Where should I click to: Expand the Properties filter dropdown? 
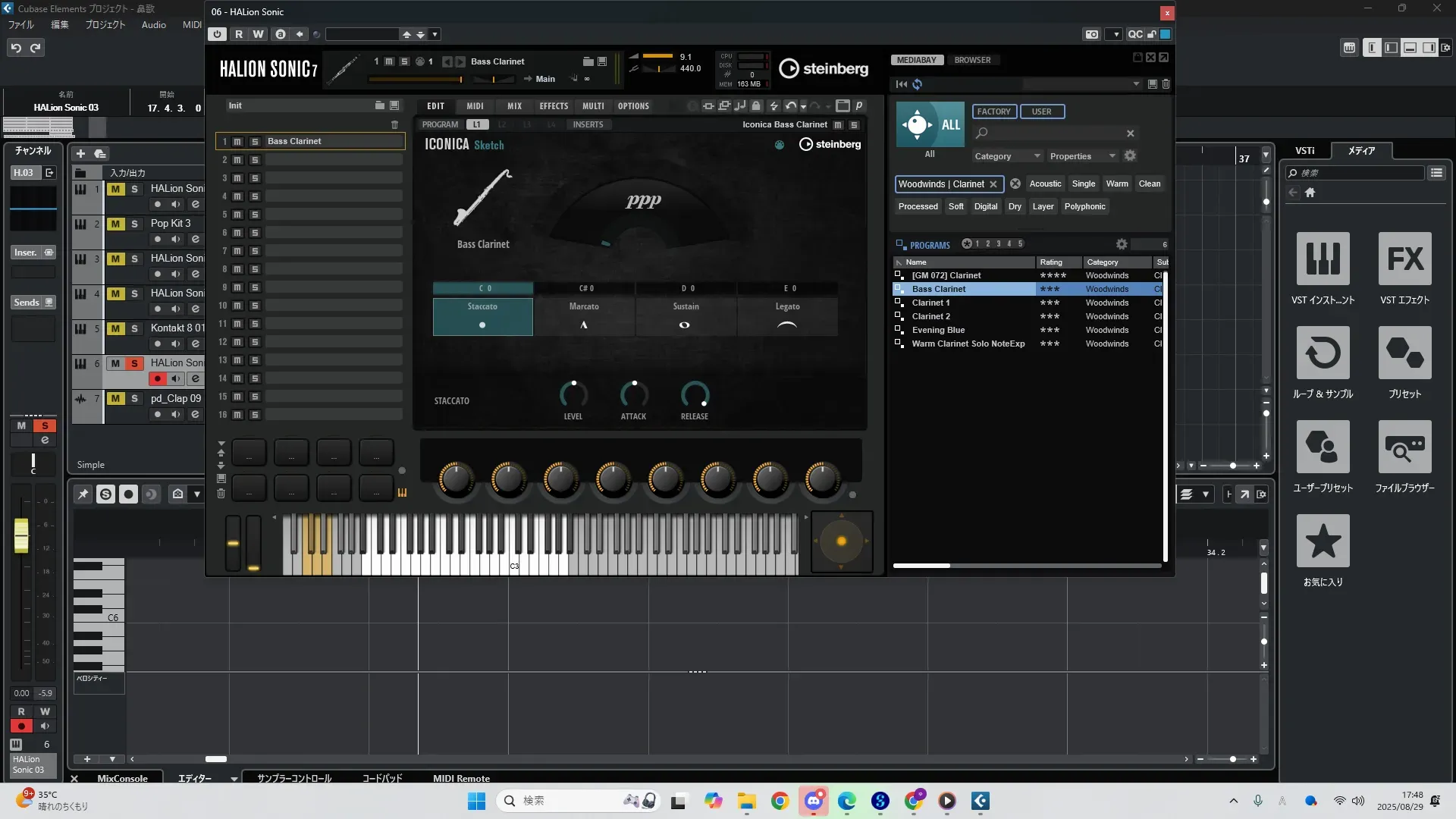(1082, 156)
